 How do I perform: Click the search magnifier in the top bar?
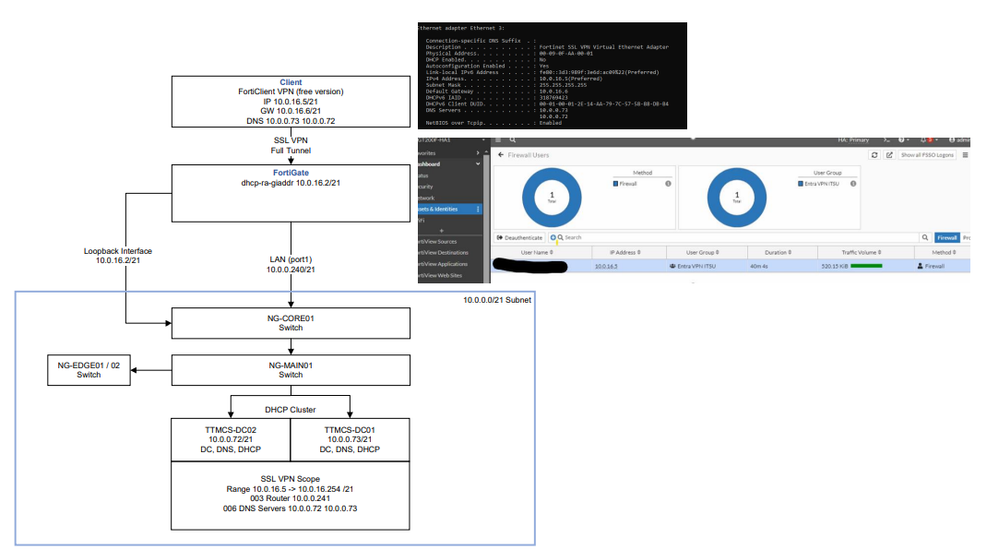click(x=512, y=140)
